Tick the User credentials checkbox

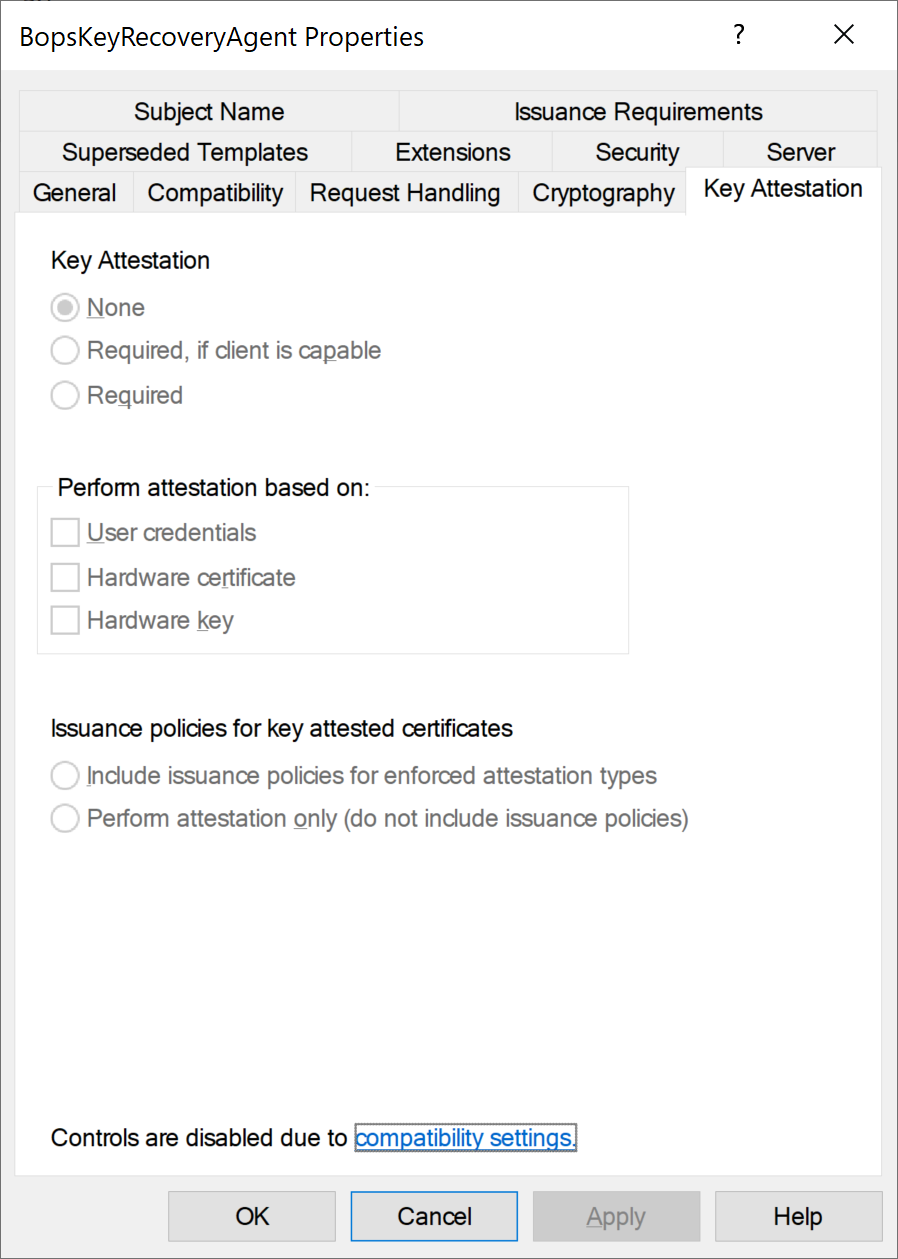click(65, 533)
